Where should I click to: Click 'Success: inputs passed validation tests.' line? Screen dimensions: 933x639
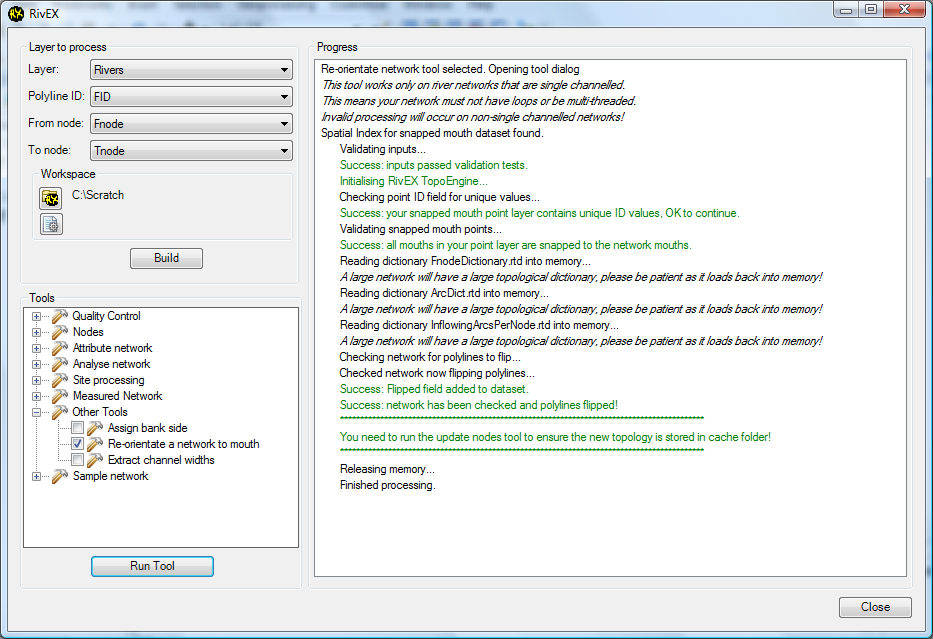(434, 165)
